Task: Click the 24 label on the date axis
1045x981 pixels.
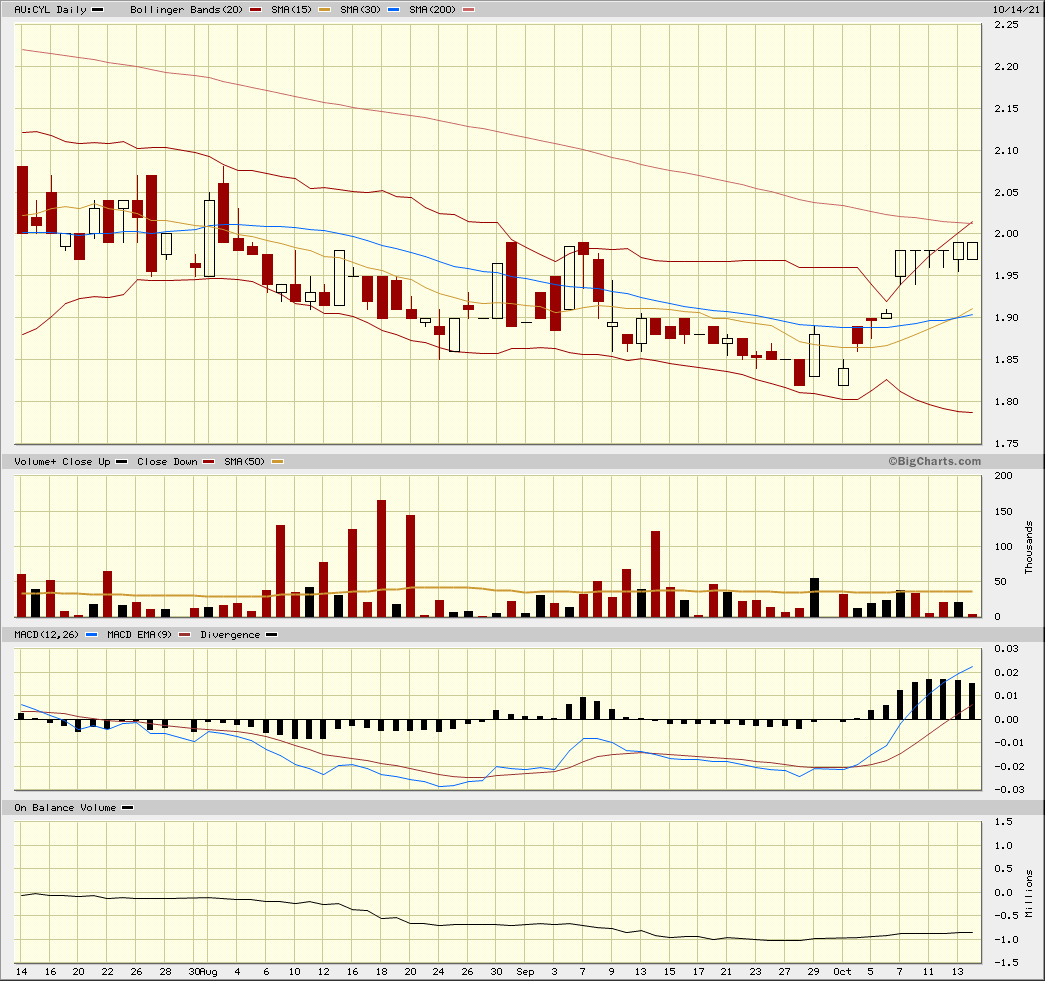Action: click(439, 972)
